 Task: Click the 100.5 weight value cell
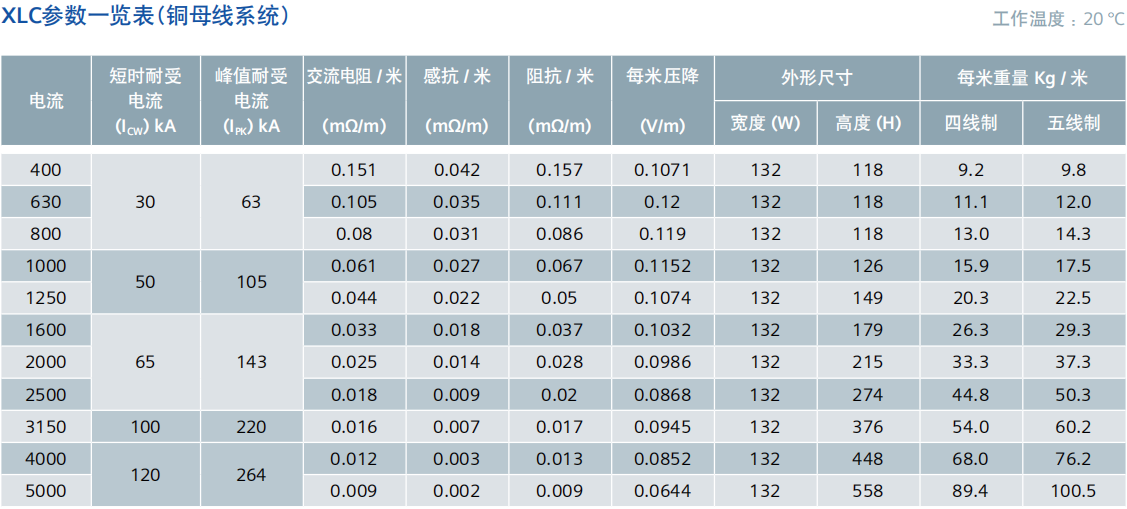[1073, 491]
